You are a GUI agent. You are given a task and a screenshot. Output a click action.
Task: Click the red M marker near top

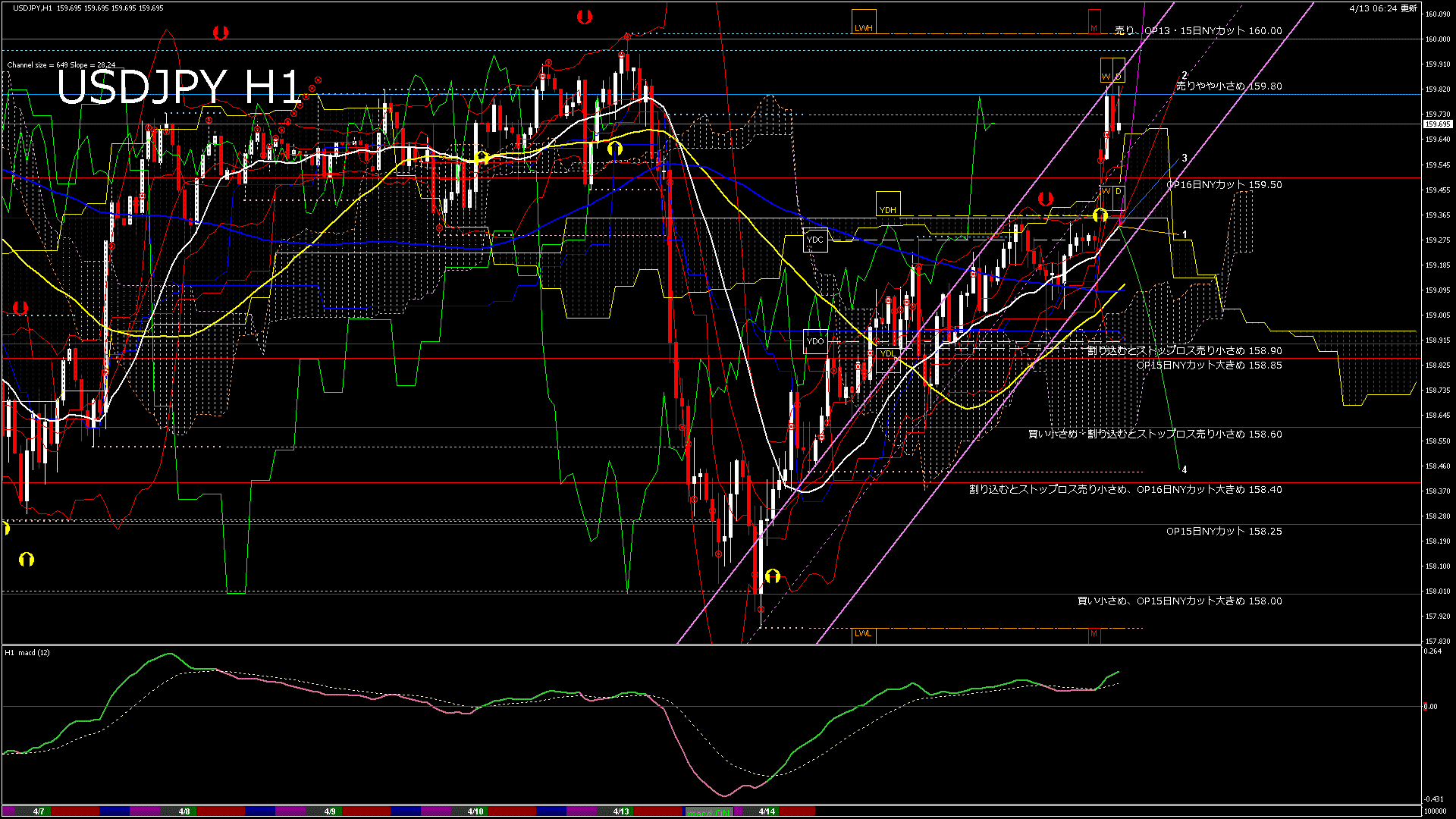[x=1094, y=21]
